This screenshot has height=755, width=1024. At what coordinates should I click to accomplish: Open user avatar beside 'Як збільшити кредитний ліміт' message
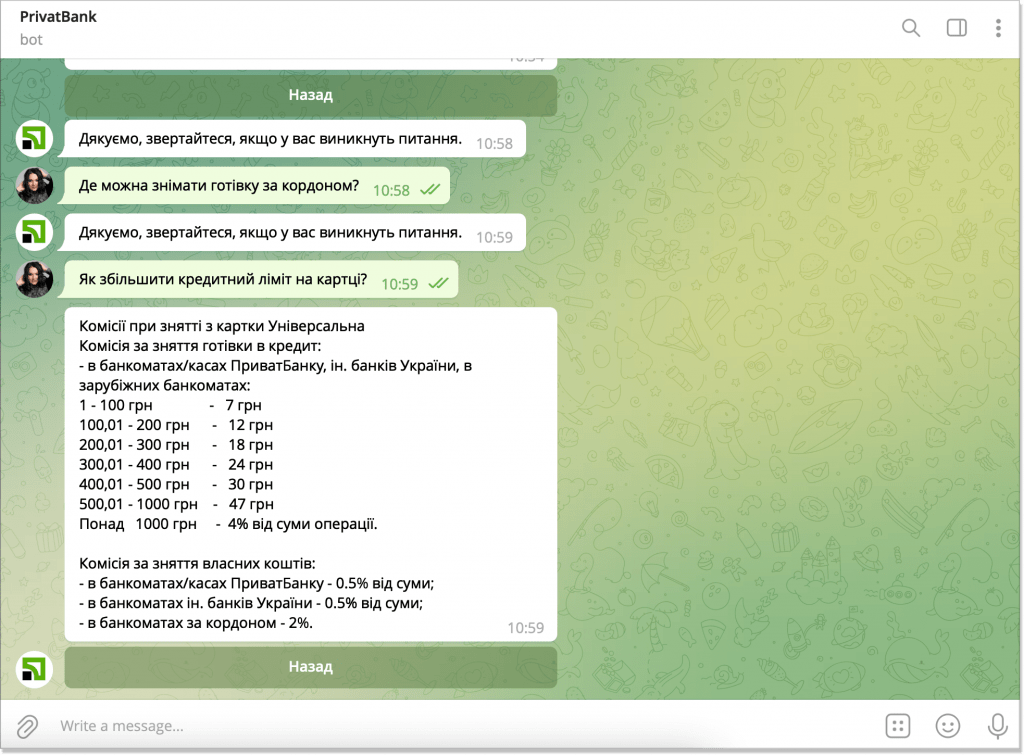[34, 279]
